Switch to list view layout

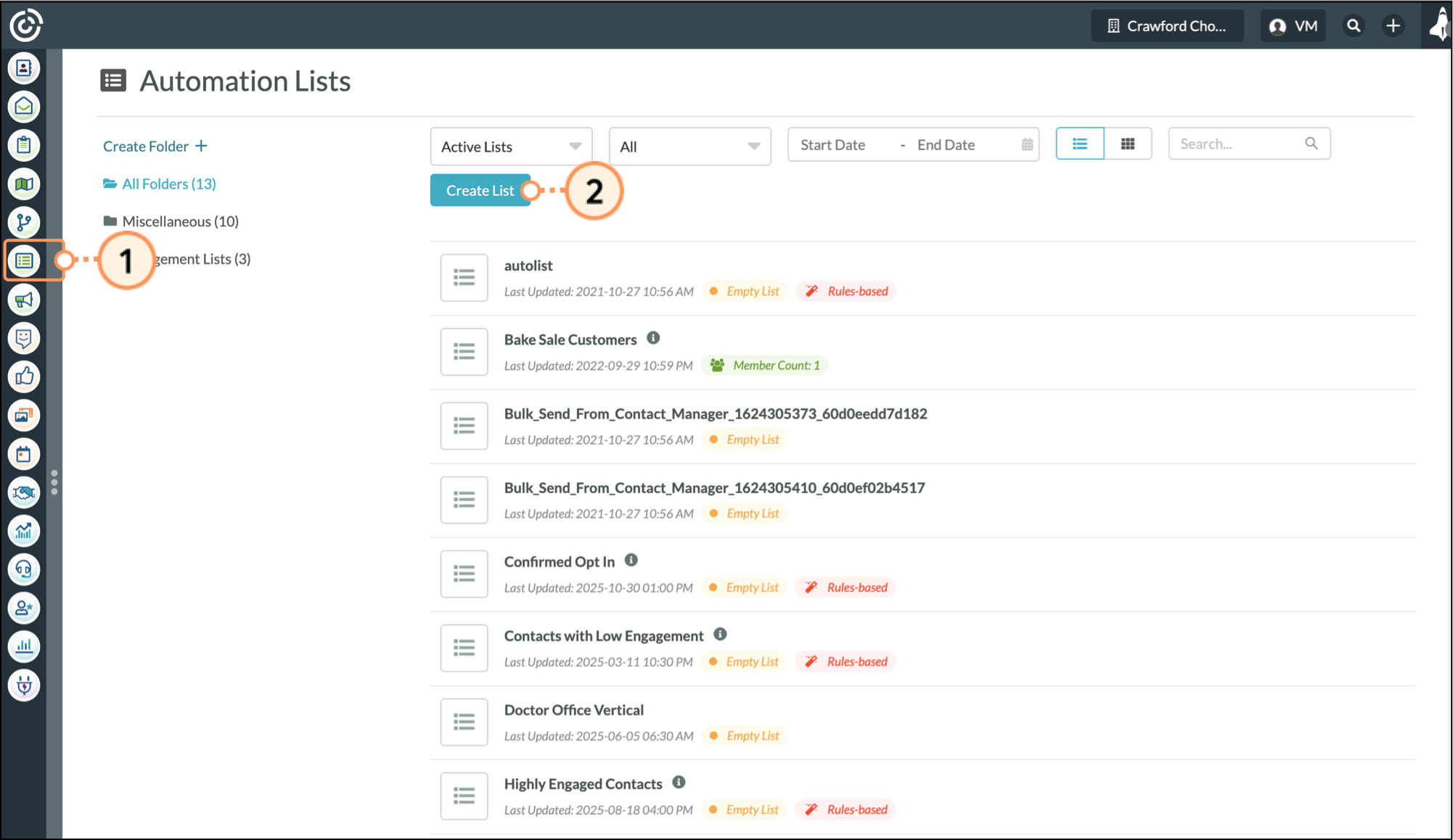click(1079, 144)
